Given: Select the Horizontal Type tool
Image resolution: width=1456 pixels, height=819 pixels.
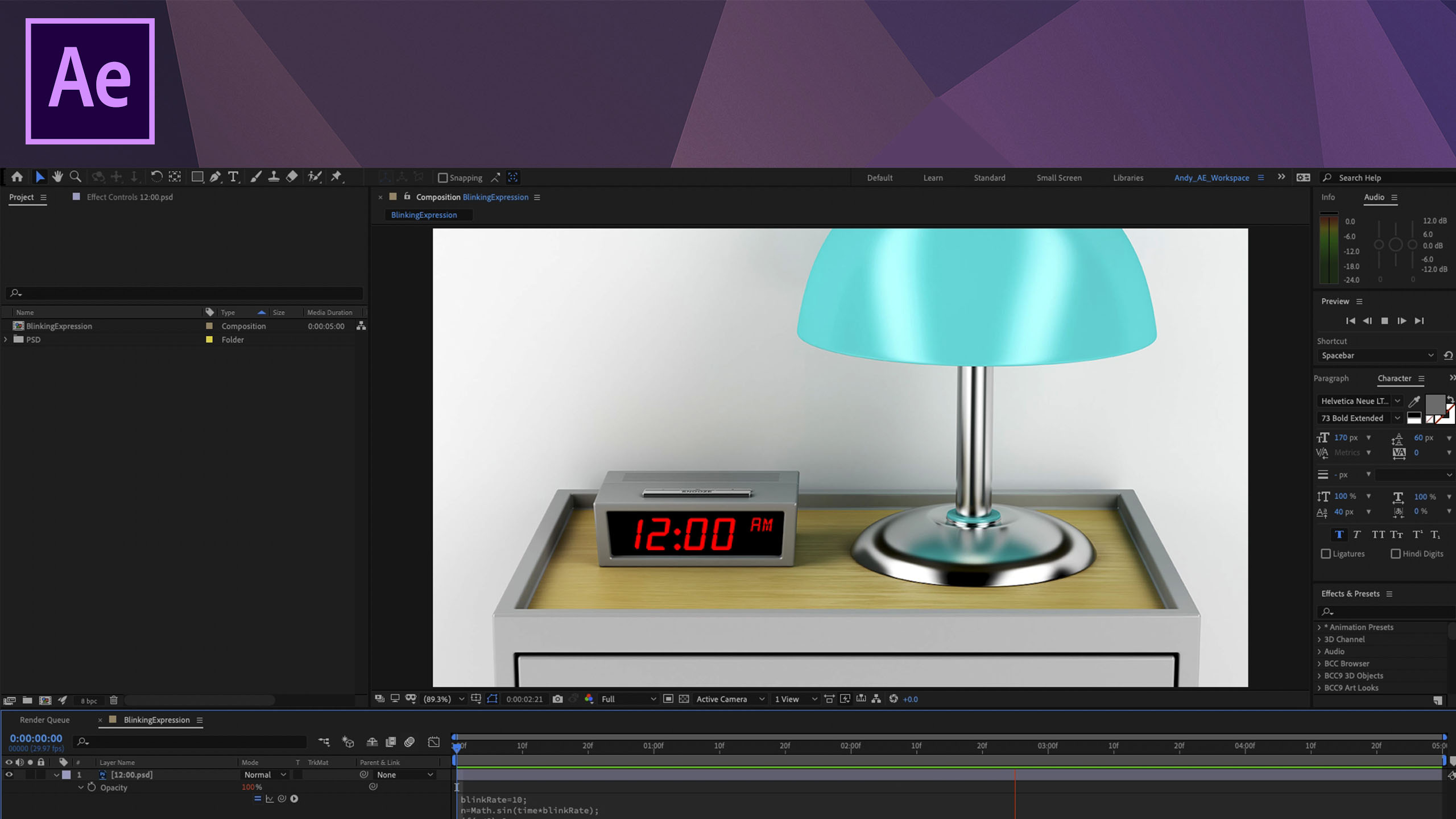Looking at the screenshot, I should [233, 177].
